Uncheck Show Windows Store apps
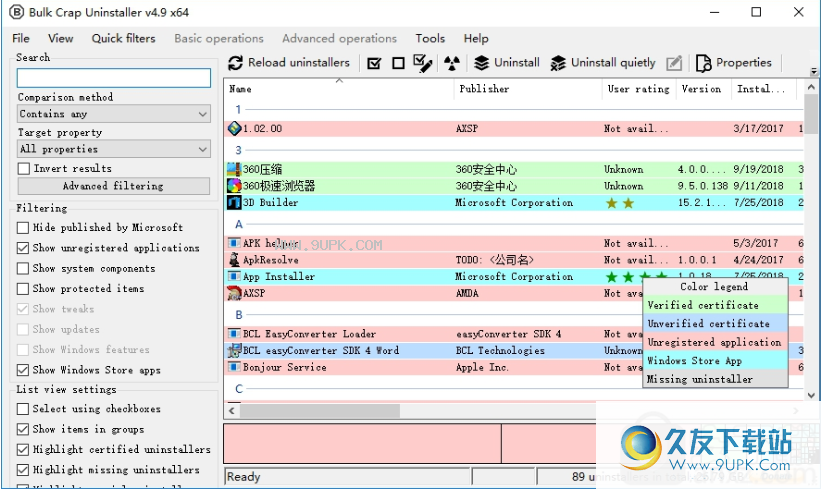Screen dimensions: 822x495 (23, 370)
